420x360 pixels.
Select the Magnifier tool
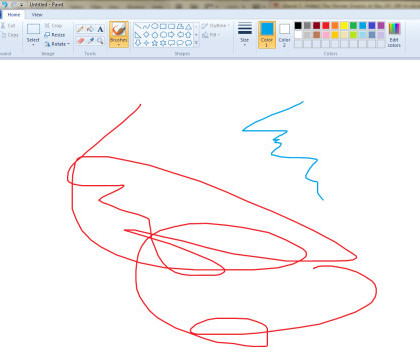pos(100,41)
